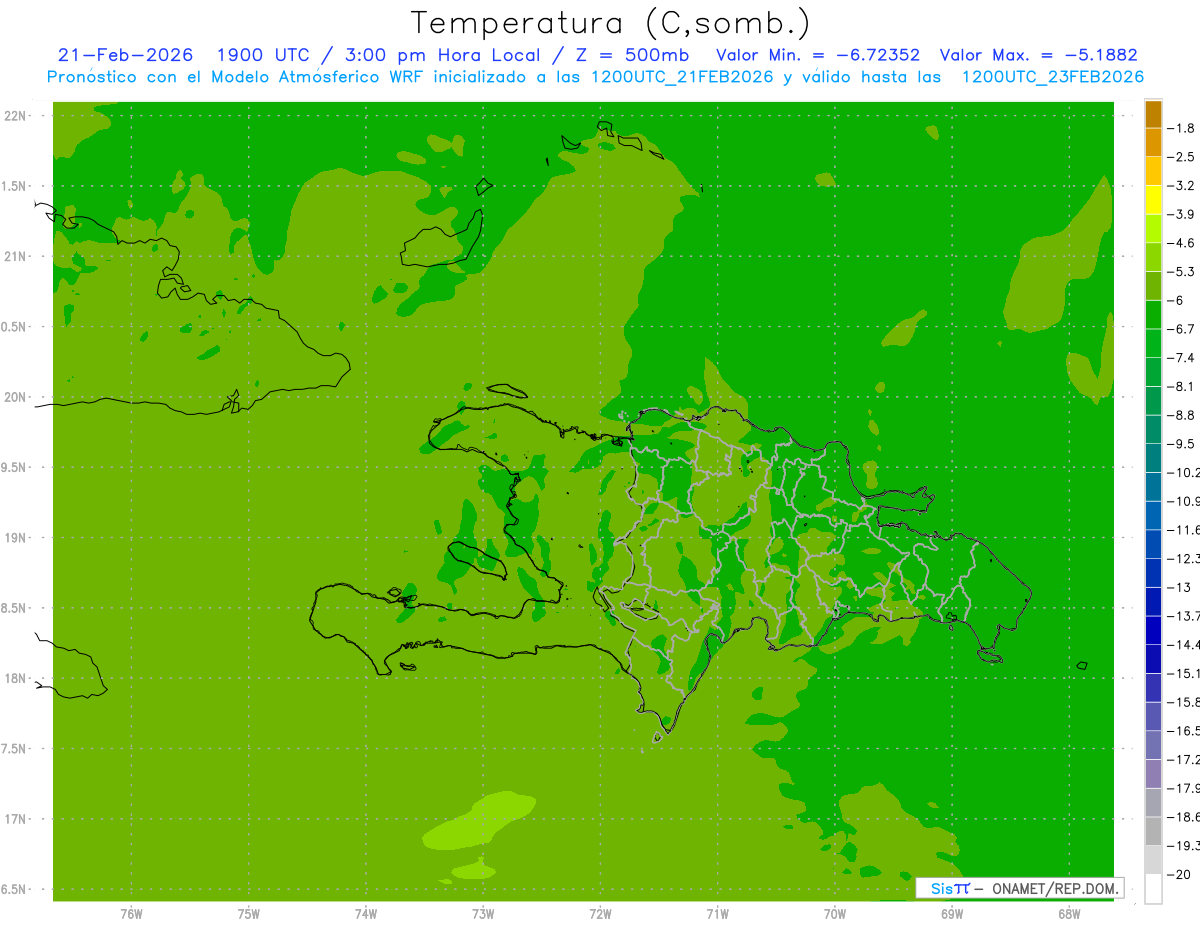
Task: Click the olive green colorbar segment between -5.3 and -6
Action: 1153,286
